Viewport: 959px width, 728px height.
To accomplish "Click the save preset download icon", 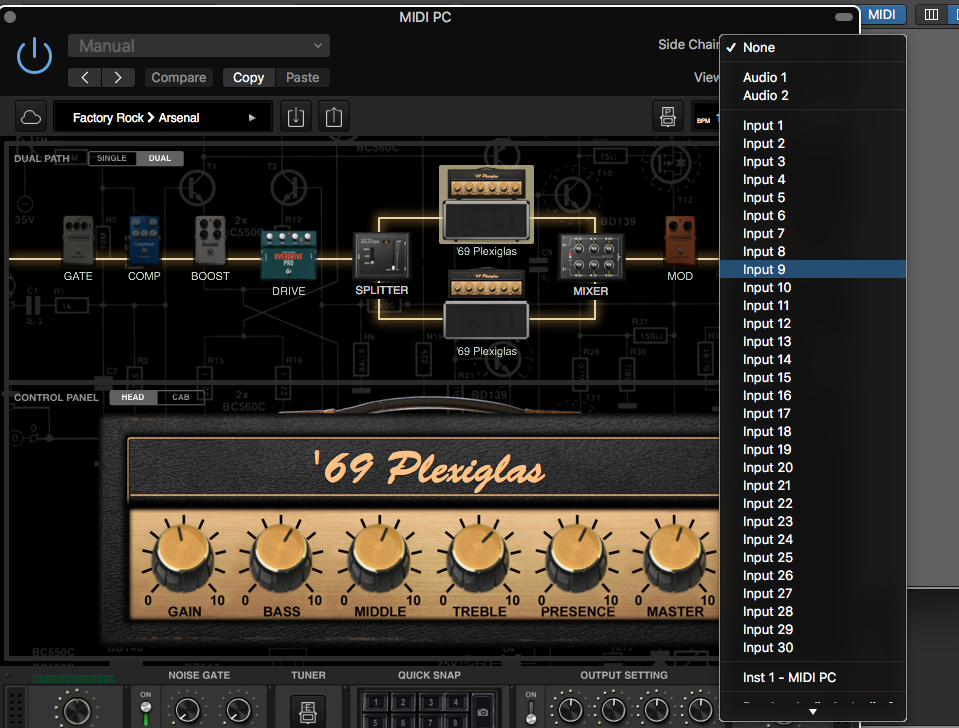I will pos(296,117).
